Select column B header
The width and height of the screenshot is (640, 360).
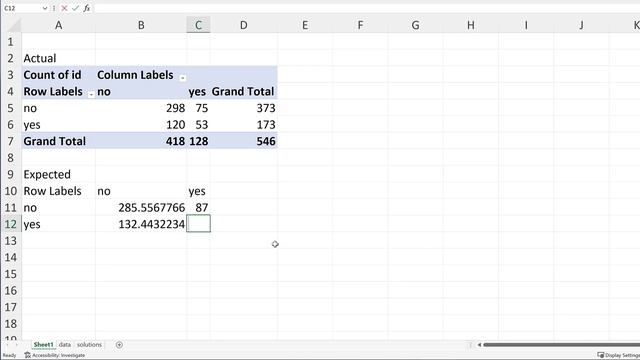coord(141,25)
